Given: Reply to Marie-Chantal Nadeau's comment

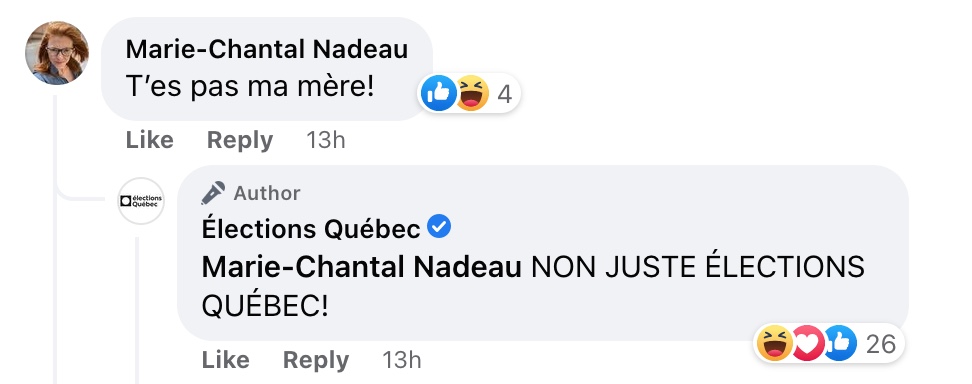Looking at the screenshot, I should click(240, 140).
